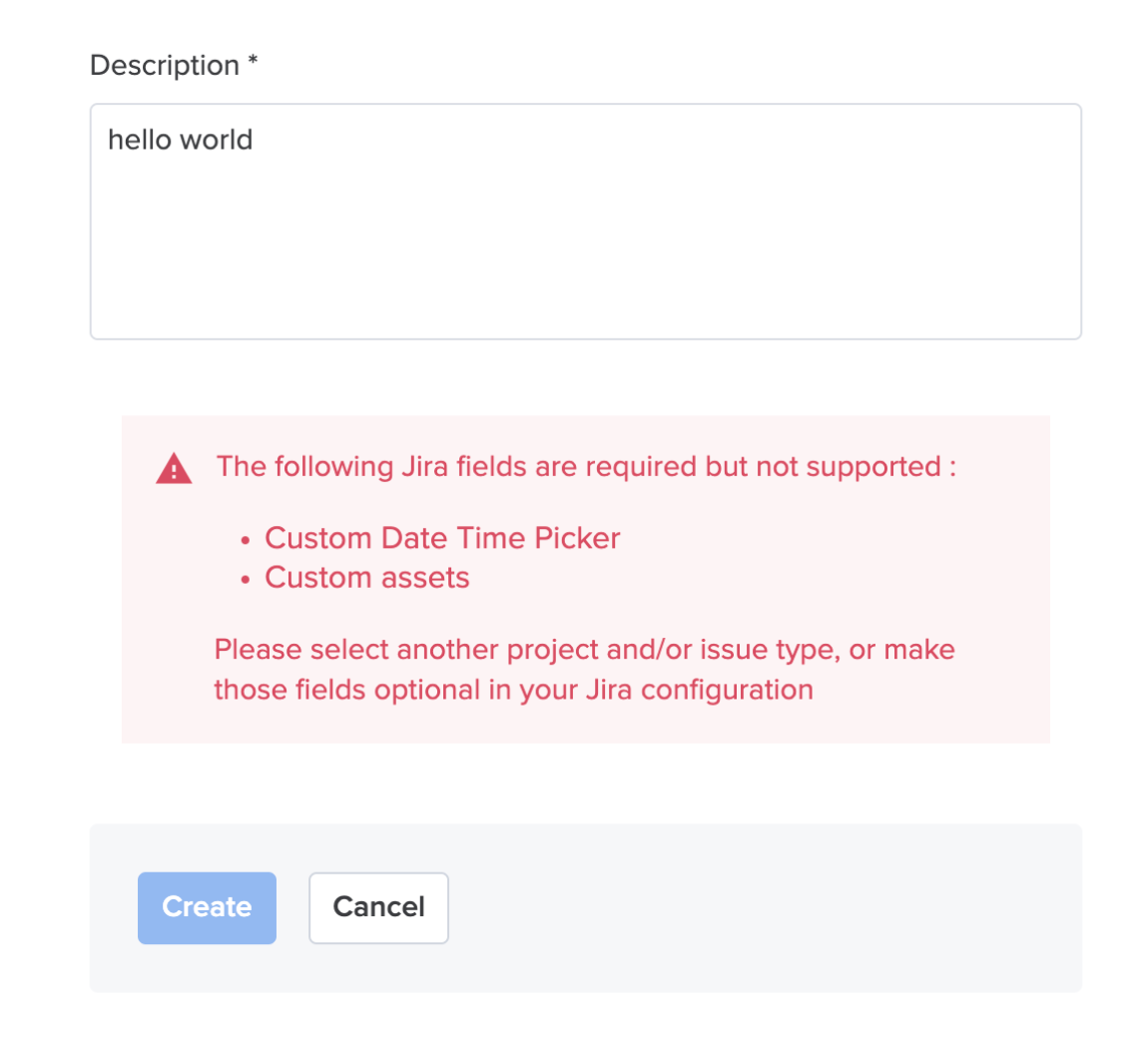Click the required asterisk next to Description
This screenshot has height=1054, width=1148.
click(x=252, y=62)
